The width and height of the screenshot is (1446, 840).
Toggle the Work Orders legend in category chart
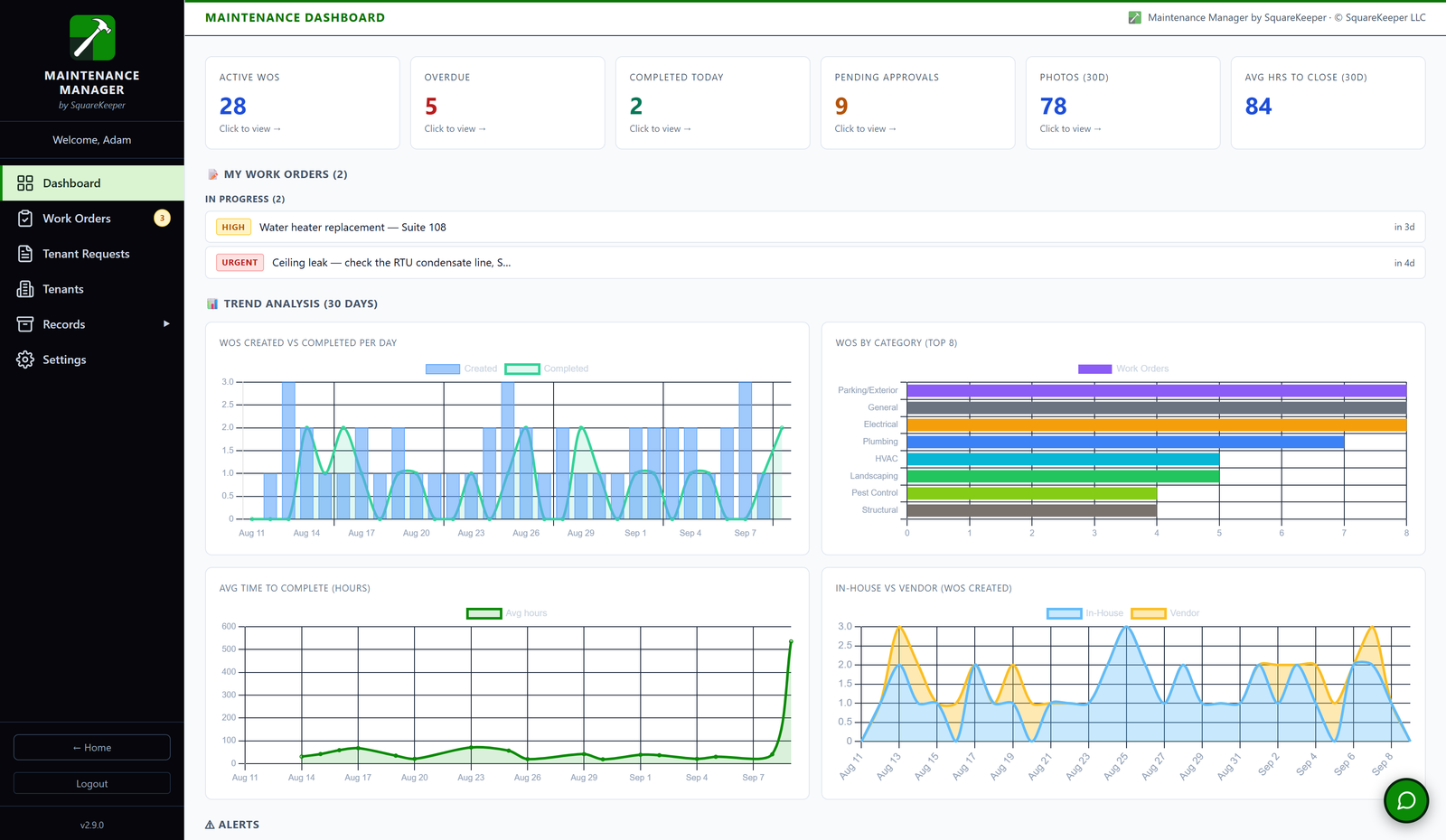[1123, 369]
